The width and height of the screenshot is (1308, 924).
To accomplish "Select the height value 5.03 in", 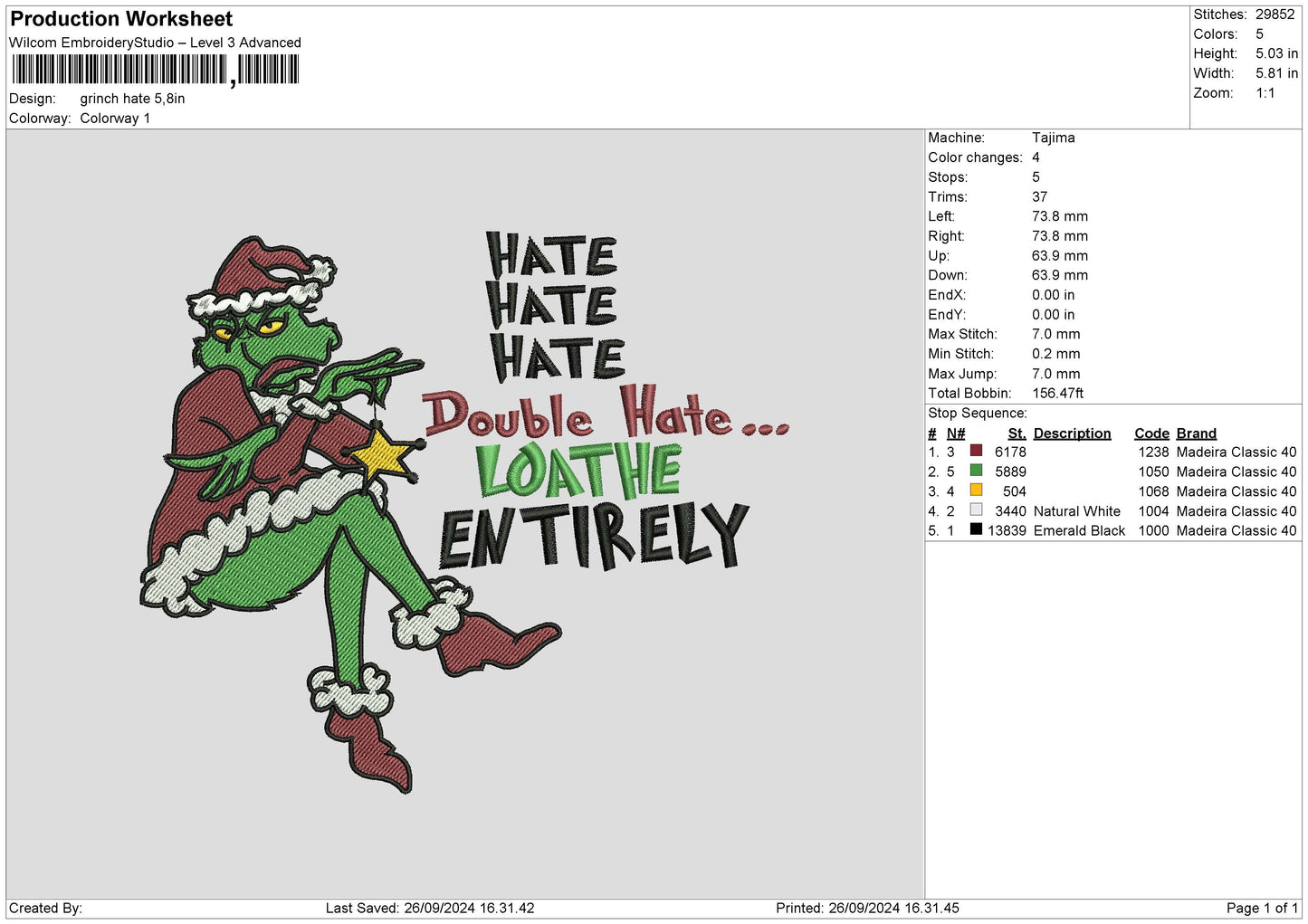I will click(x=1276, y=53).
